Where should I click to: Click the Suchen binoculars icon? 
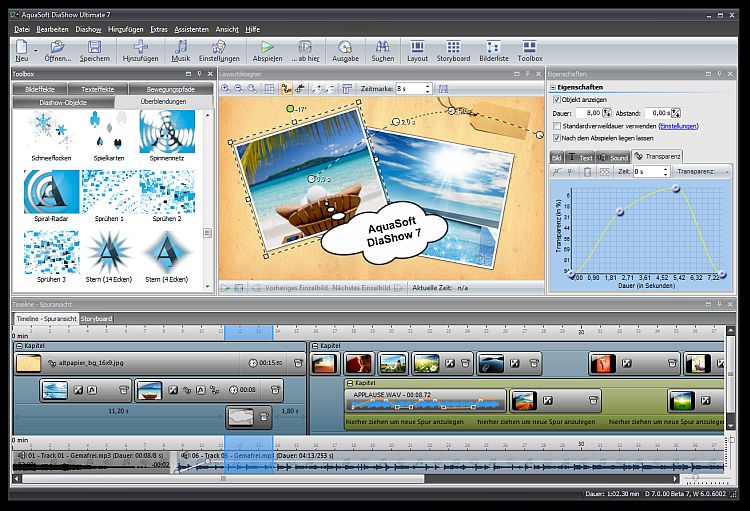pos(382,46)
